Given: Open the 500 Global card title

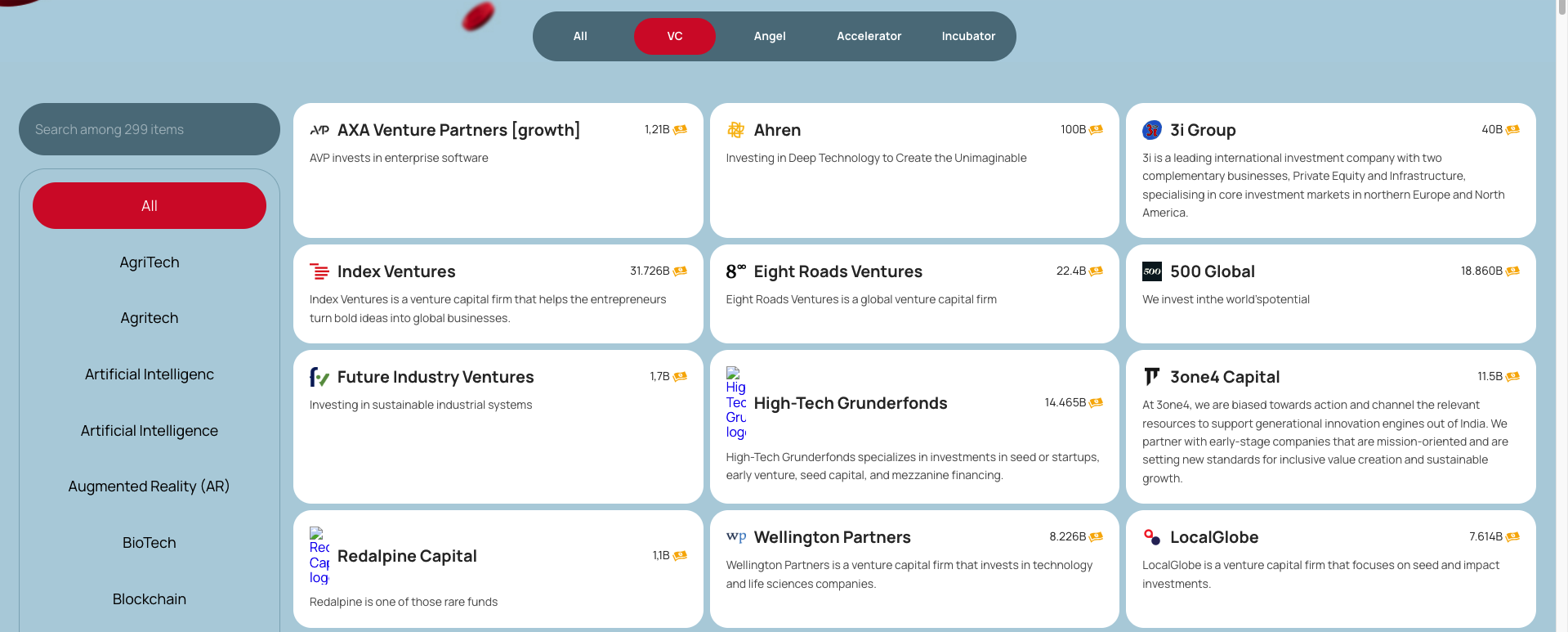Looking at the screenshot, I should point(1213,271).
